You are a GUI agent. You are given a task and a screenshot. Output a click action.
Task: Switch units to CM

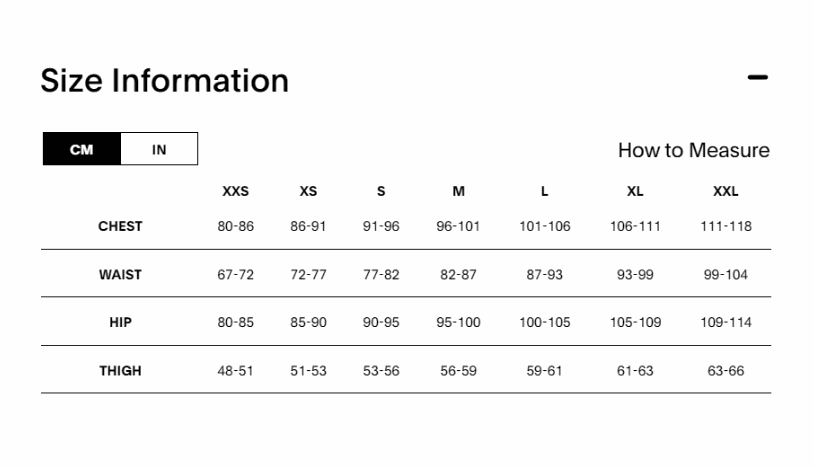pyautogui.click(x=82, y=149)
